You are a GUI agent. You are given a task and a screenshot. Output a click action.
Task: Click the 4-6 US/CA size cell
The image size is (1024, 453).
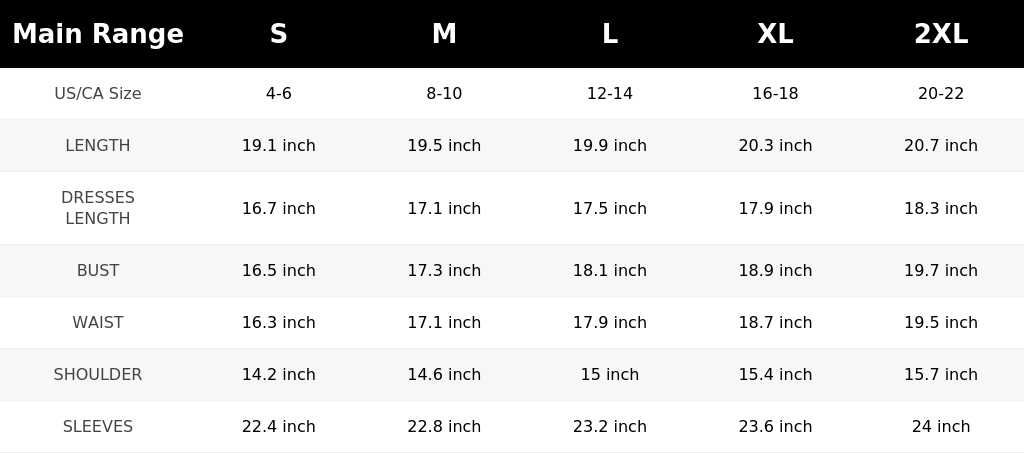pos(279,93)
